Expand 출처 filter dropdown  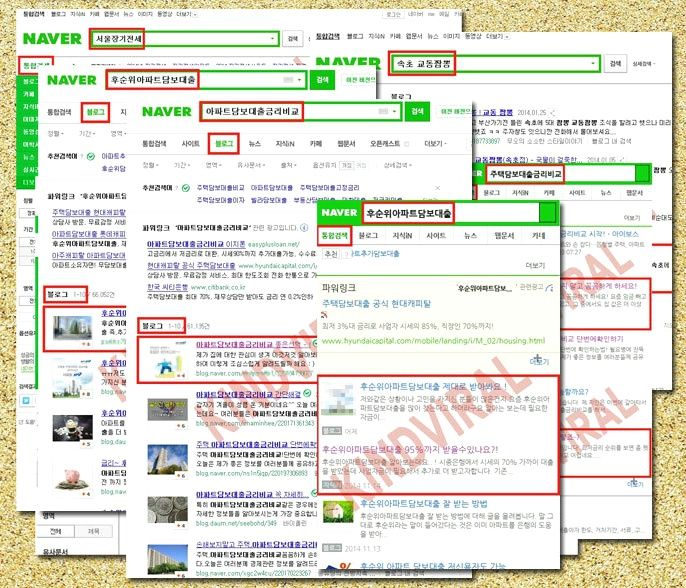[x=287, y=165]
